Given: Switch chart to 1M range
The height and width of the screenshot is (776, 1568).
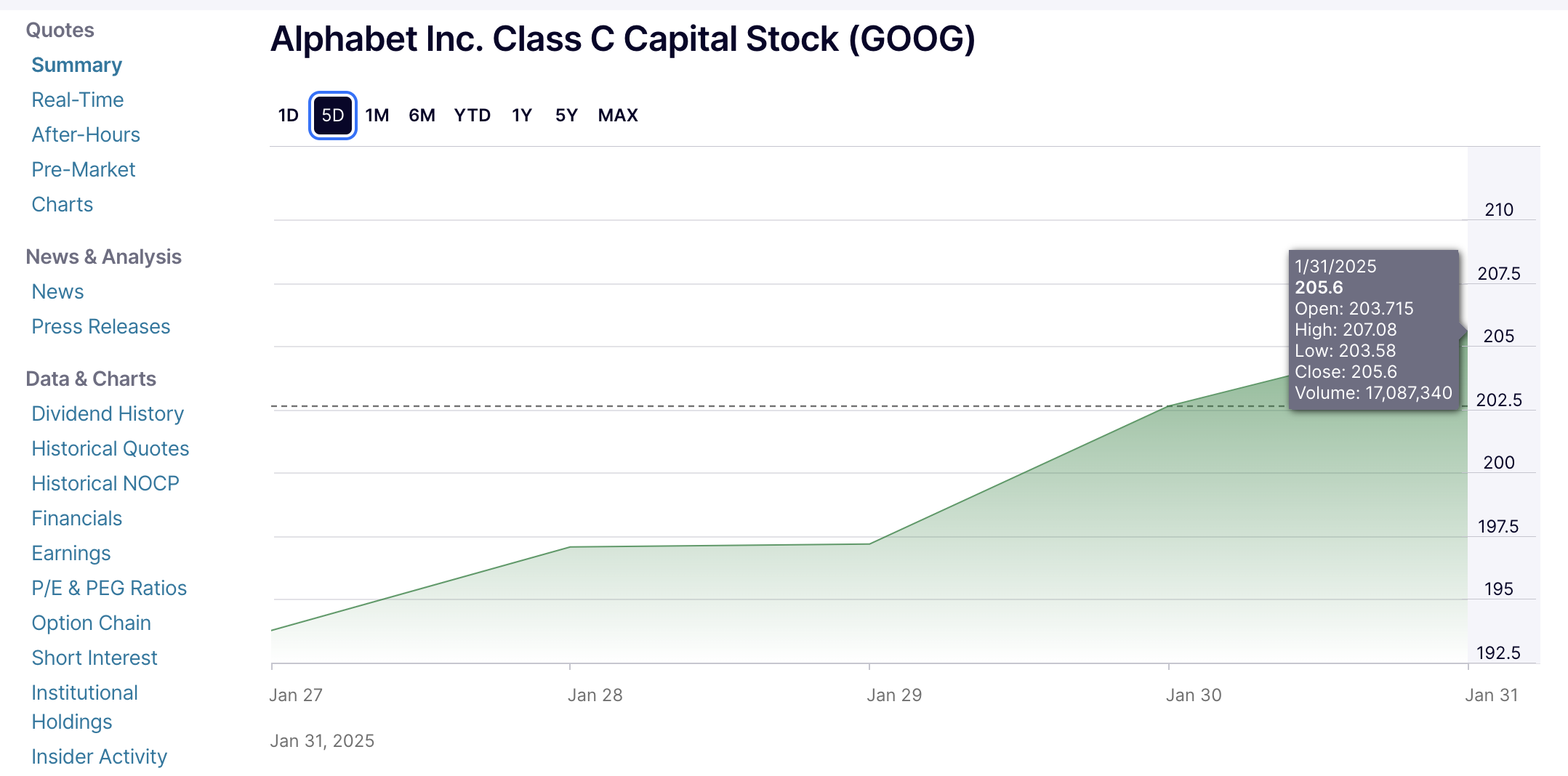Looking at the screenshot, I should click(377, 116).
